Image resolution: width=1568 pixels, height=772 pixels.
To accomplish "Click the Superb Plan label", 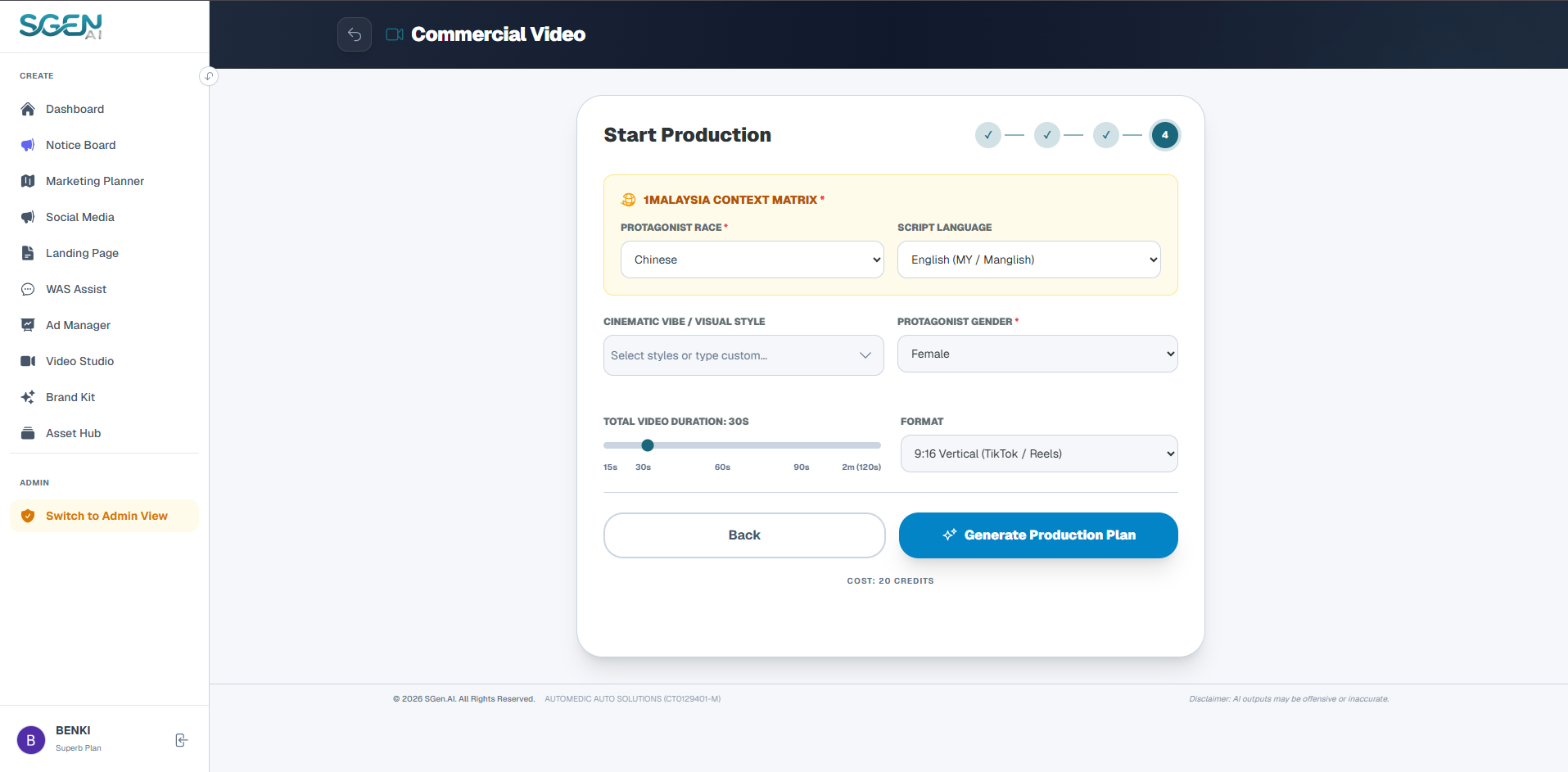I will point(79,748).
